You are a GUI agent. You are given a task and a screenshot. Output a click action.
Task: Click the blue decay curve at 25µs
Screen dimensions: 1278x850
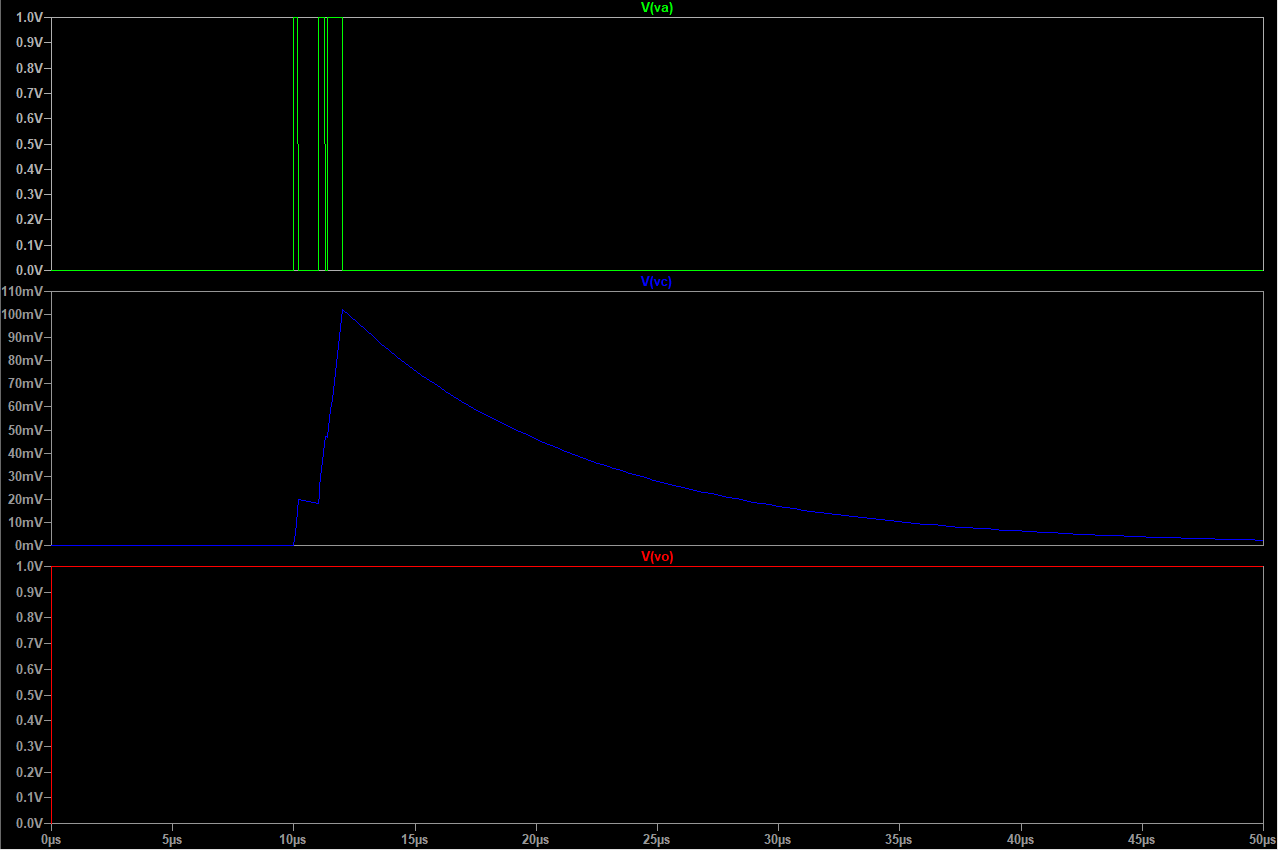click(657, 481)
